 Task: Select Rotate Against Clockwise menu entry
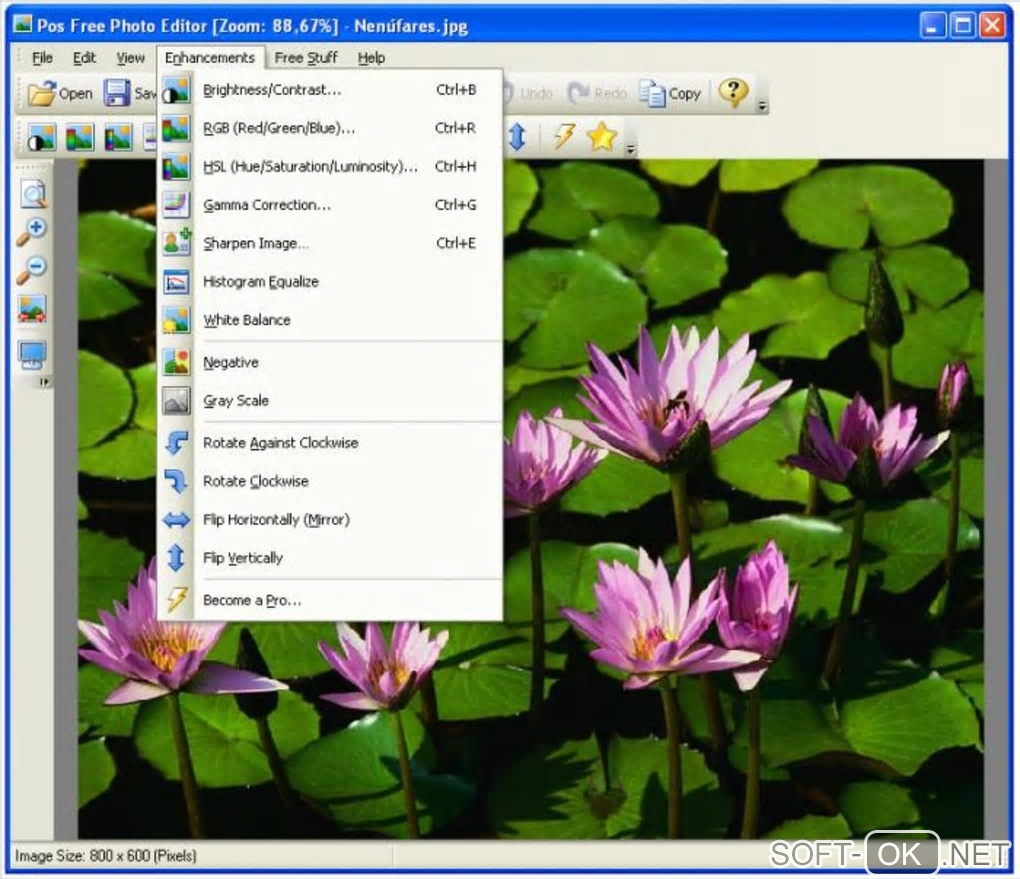click(x=330, y=443)
